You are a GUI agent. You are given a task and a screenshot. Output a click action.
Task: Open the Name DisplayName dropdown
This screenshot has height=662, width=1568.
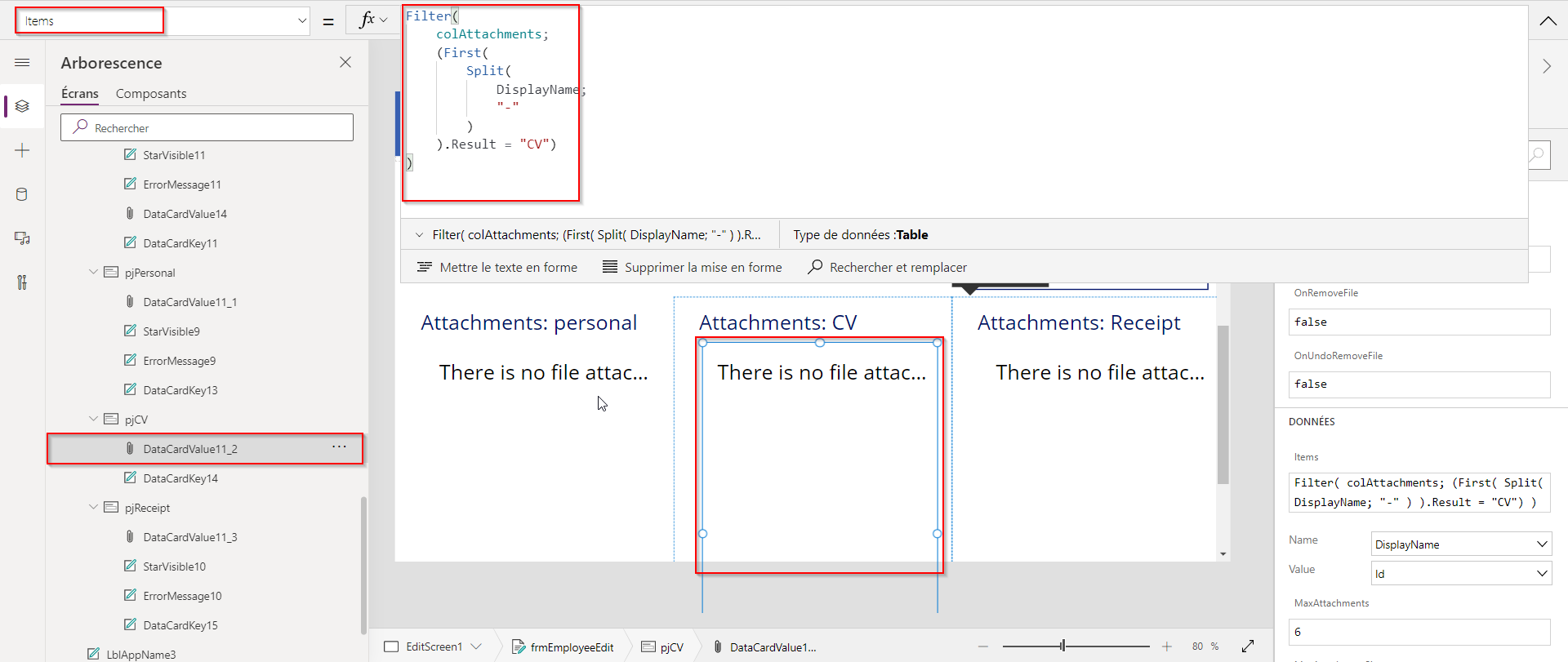tap(1460, 544)
